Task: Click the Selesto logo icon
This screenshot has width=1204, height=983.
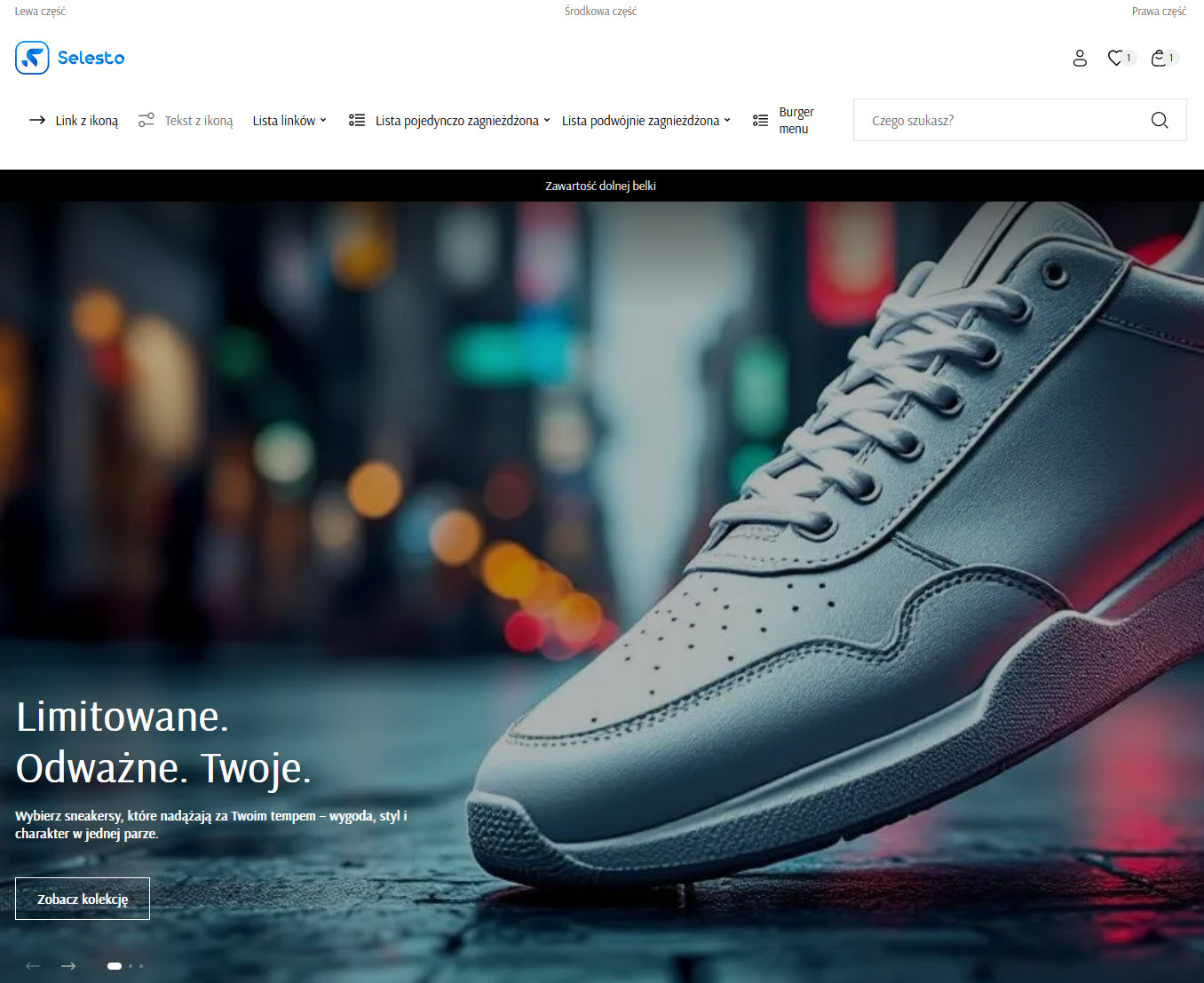Action: pyautogui.click(x=32, y=58)
